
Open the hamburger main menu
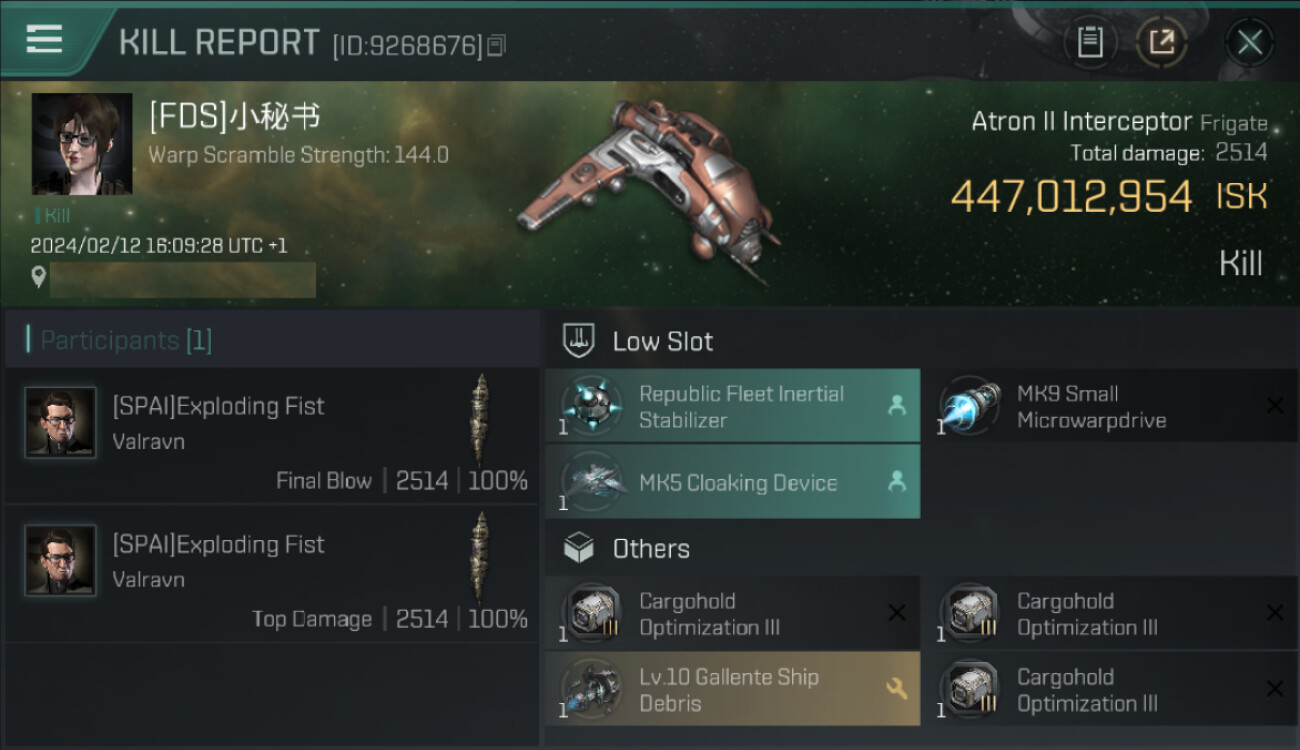point(45,40)
